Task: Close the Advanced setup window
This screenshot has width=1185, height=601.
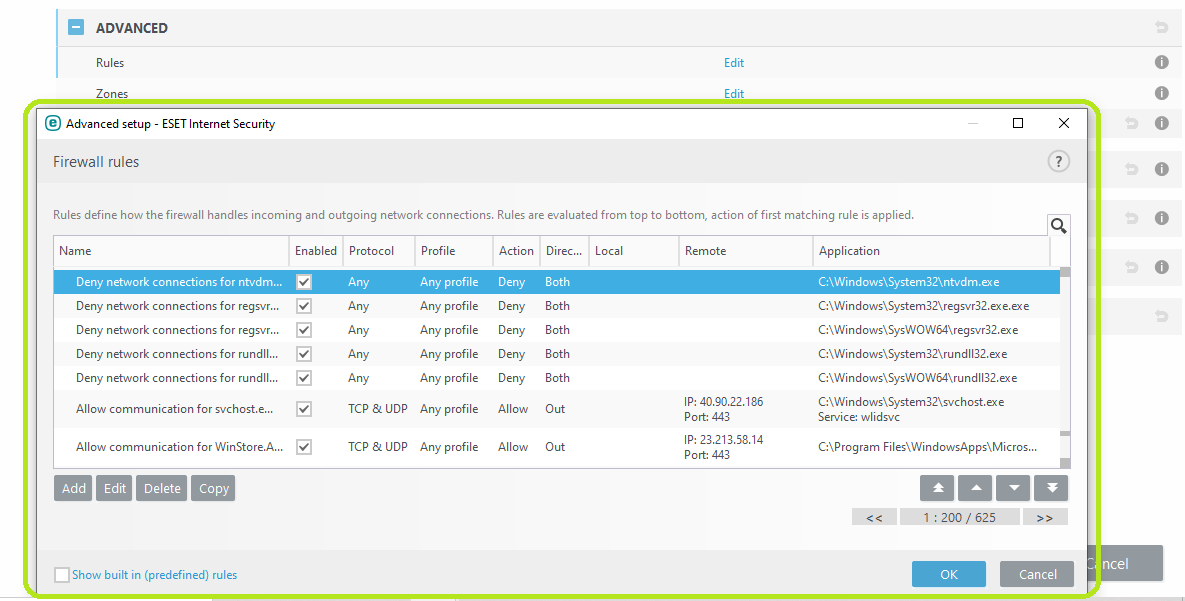Action: point(1063,123)
